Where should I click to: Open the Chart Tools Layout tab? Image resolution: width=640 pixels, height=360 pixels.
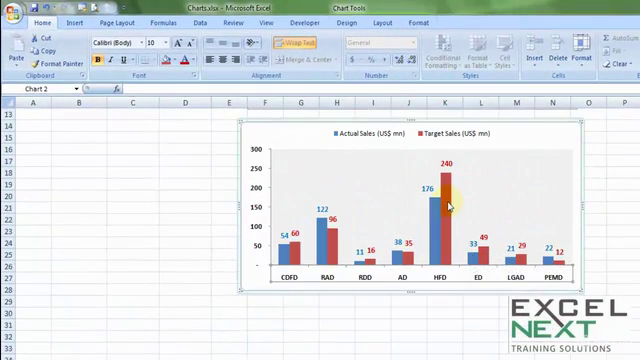click(x=382, y=23)
